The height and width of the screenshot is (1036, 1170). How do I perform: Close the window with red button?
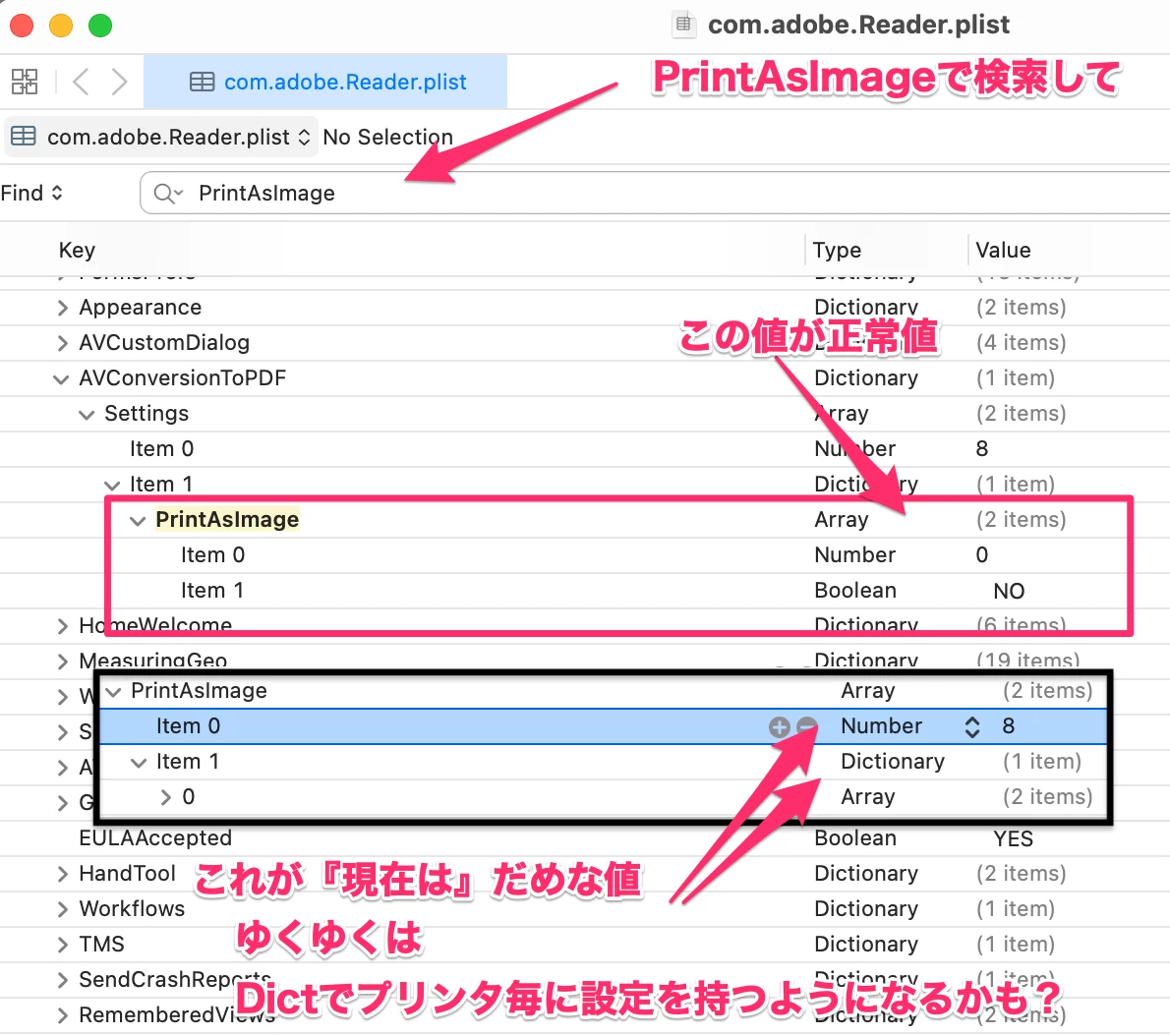[22, 26]
